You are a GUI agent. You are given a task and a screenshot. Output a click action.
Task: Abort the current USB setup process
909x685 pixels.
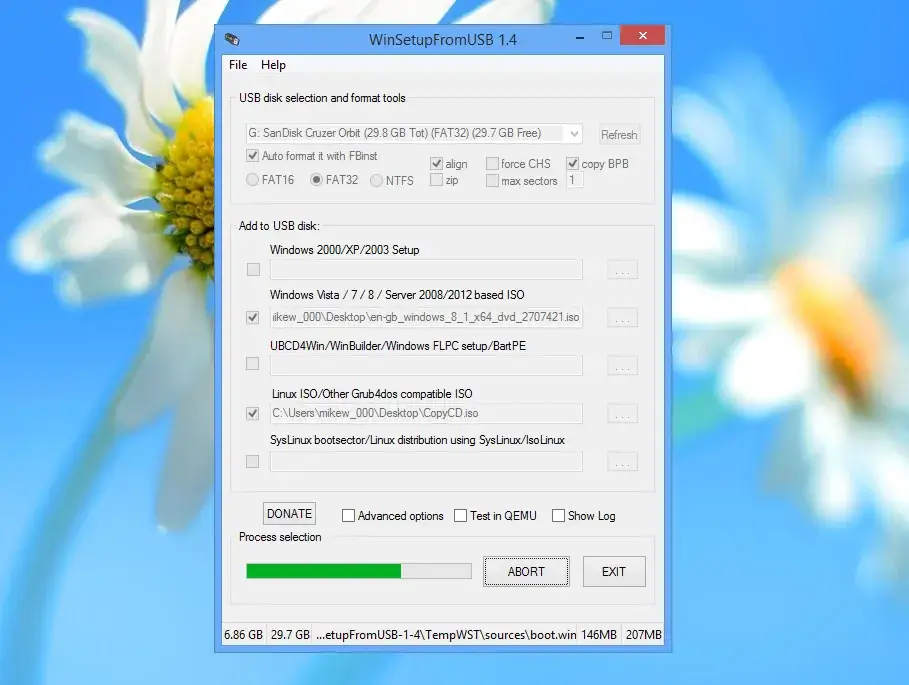click(525, 571)
